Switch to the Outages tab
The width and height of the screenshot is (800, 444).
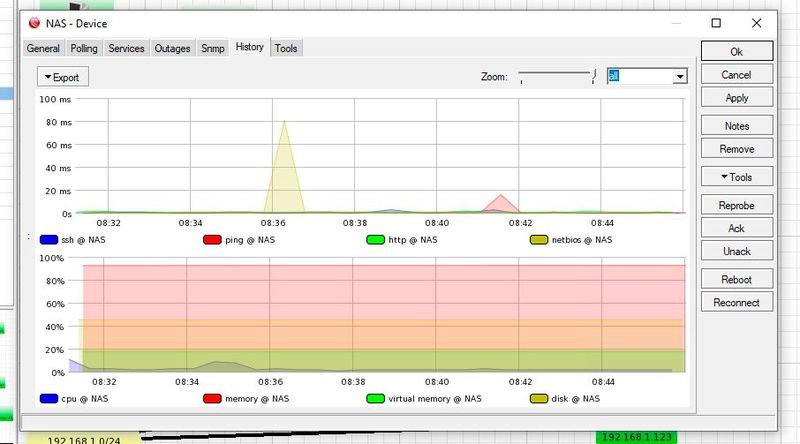(172, 48)
